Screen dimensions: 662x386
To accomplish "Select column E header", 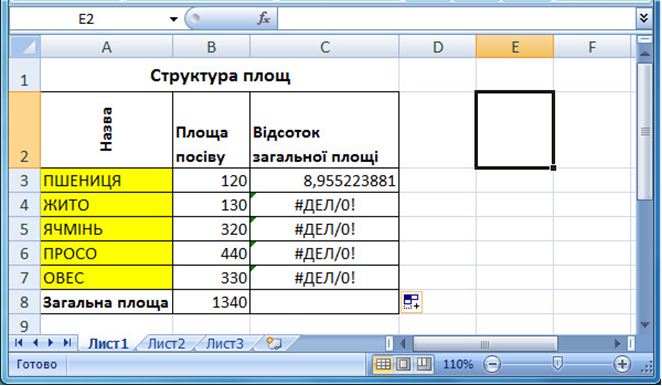I will (x=515, y=47).
